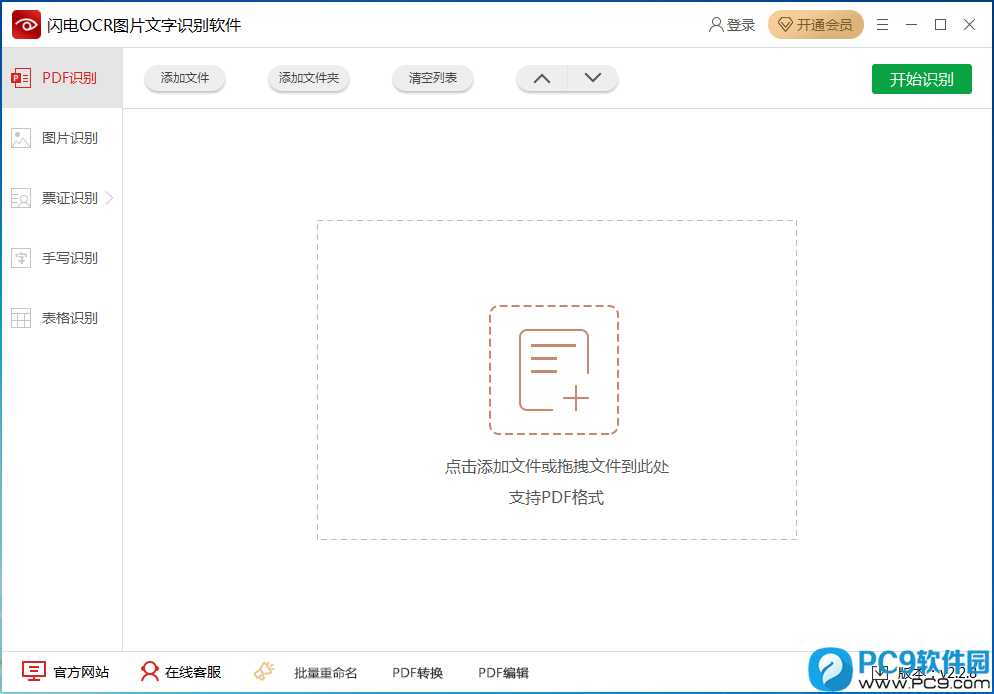This screenshot has height=694, width=994.
Task: Click the user icon beside 登录
Action: (716, 25)
